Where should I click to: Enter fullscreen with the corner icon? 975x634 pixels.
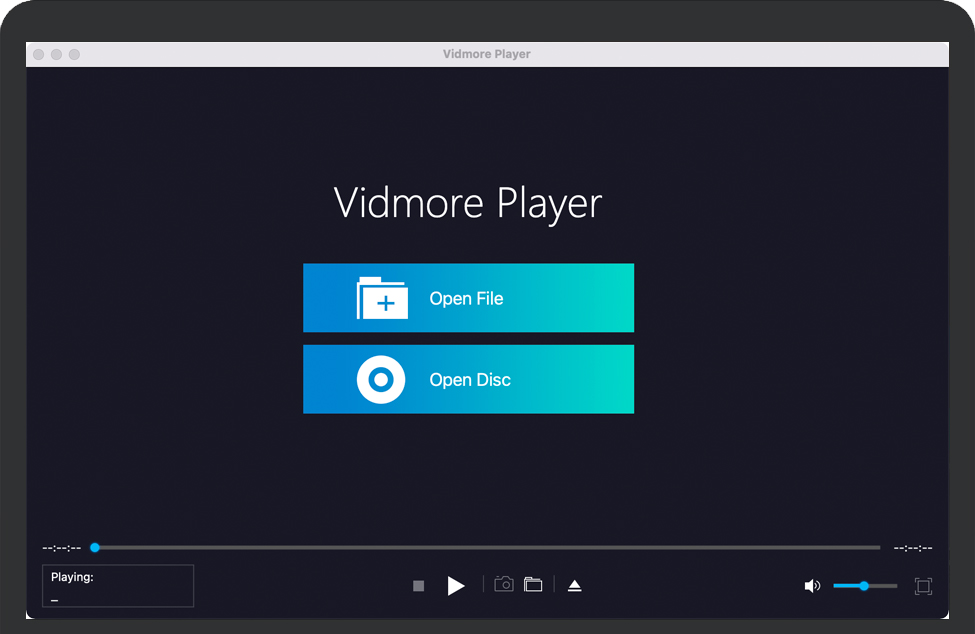(x=923, y=586)
